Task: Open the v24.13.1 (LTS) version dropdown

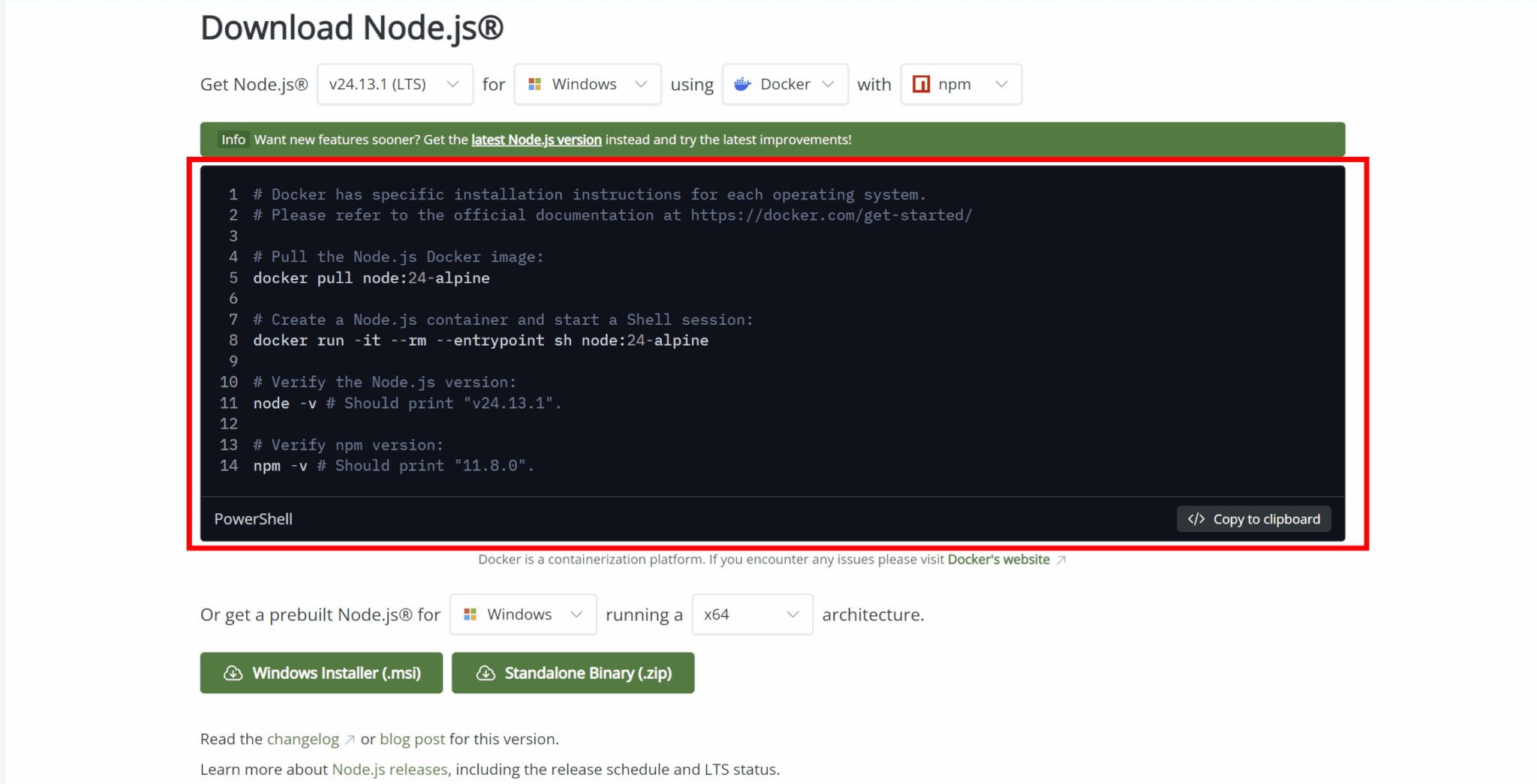Action: pos(395,84)
